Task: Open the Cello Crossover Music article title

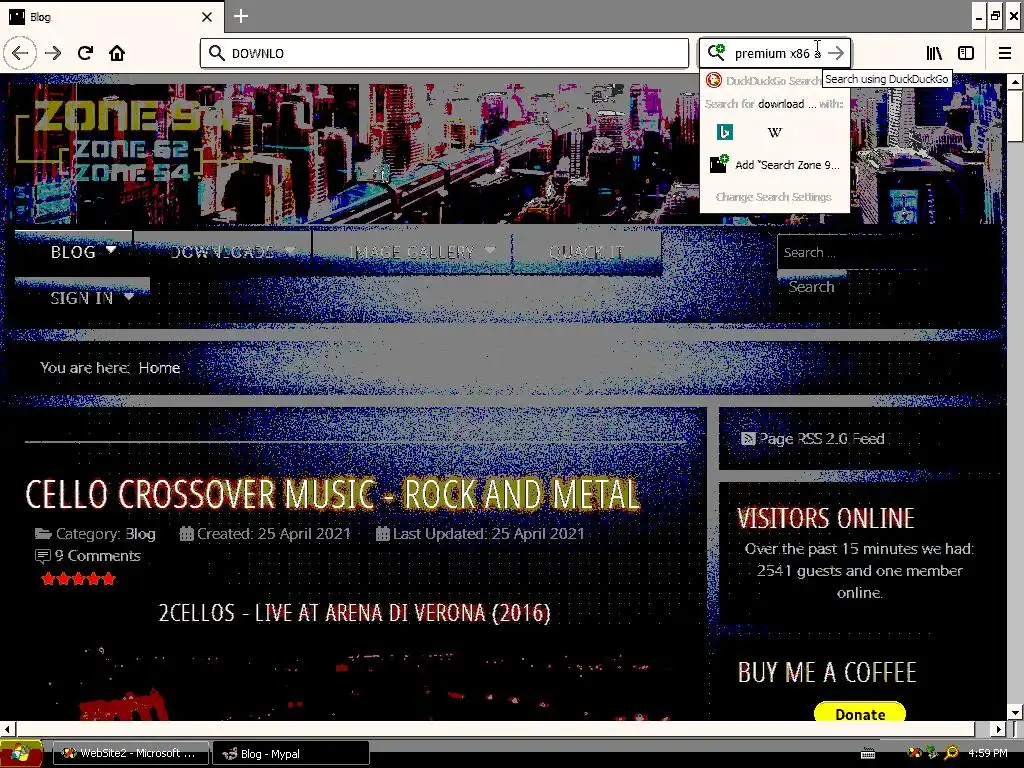Action: 332,494
